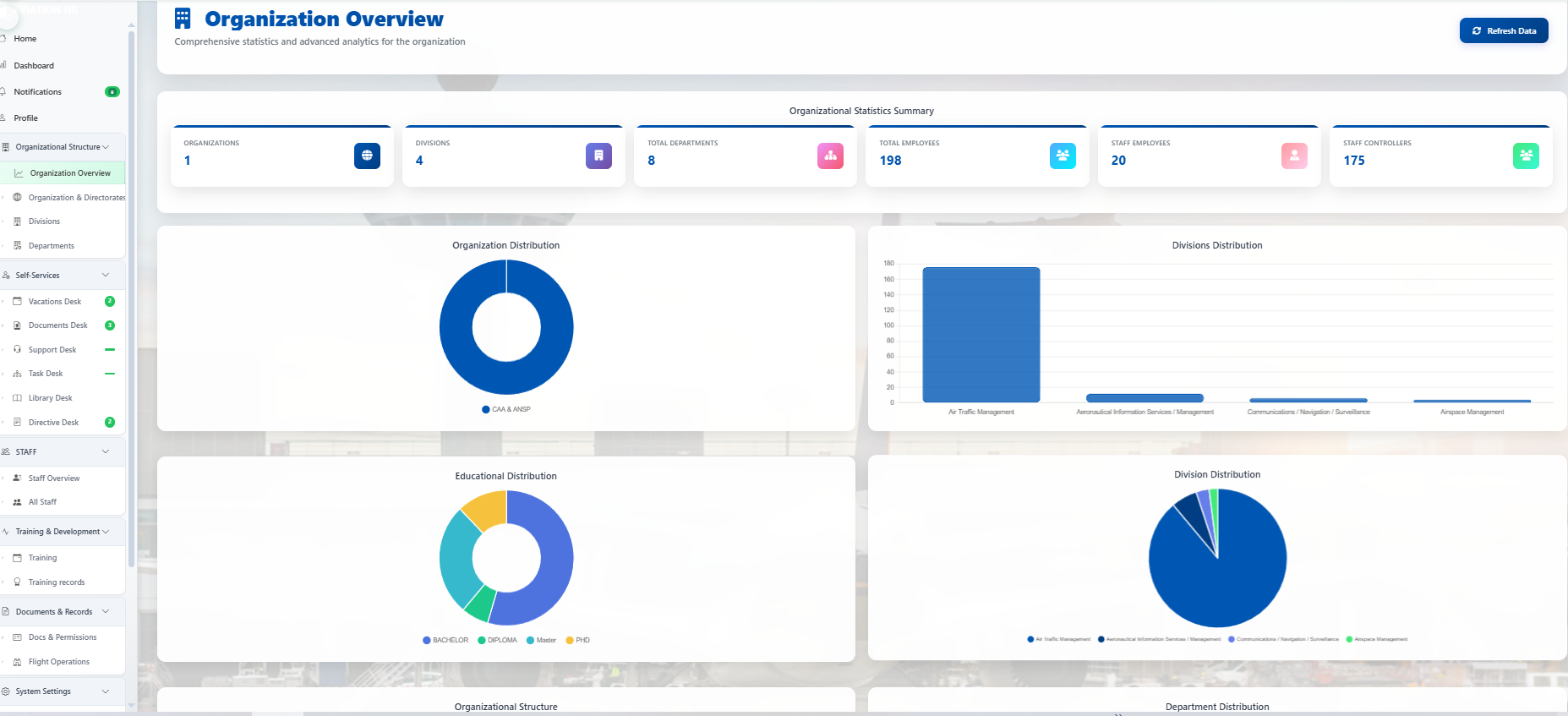Viewport: 1568px width, 716px height.
Task: Click the globe icon in Organizations card
Action: coord(367,156)
